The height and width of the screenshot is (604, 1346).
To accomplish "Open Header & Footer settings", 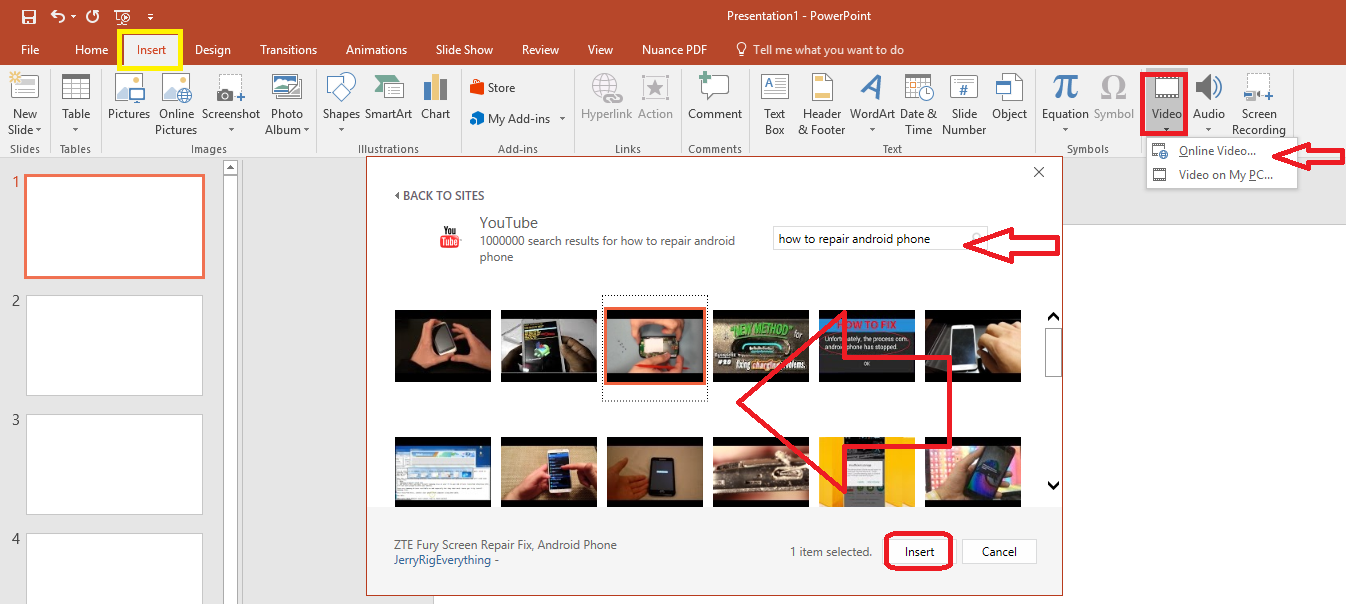I will click(x=822, y=105).
